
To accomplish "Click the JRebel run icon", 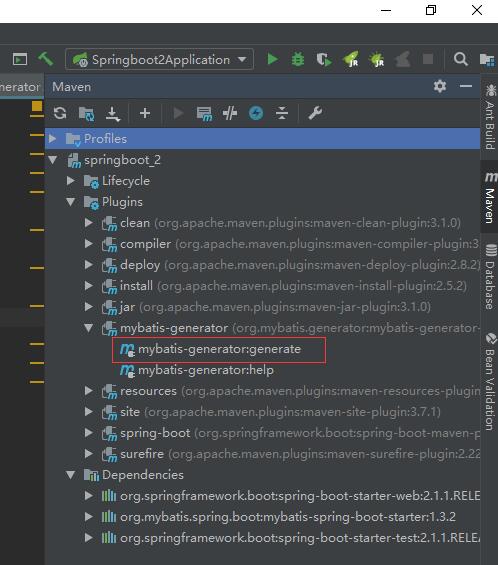I will pyautogui.click(x=351, y=59).
